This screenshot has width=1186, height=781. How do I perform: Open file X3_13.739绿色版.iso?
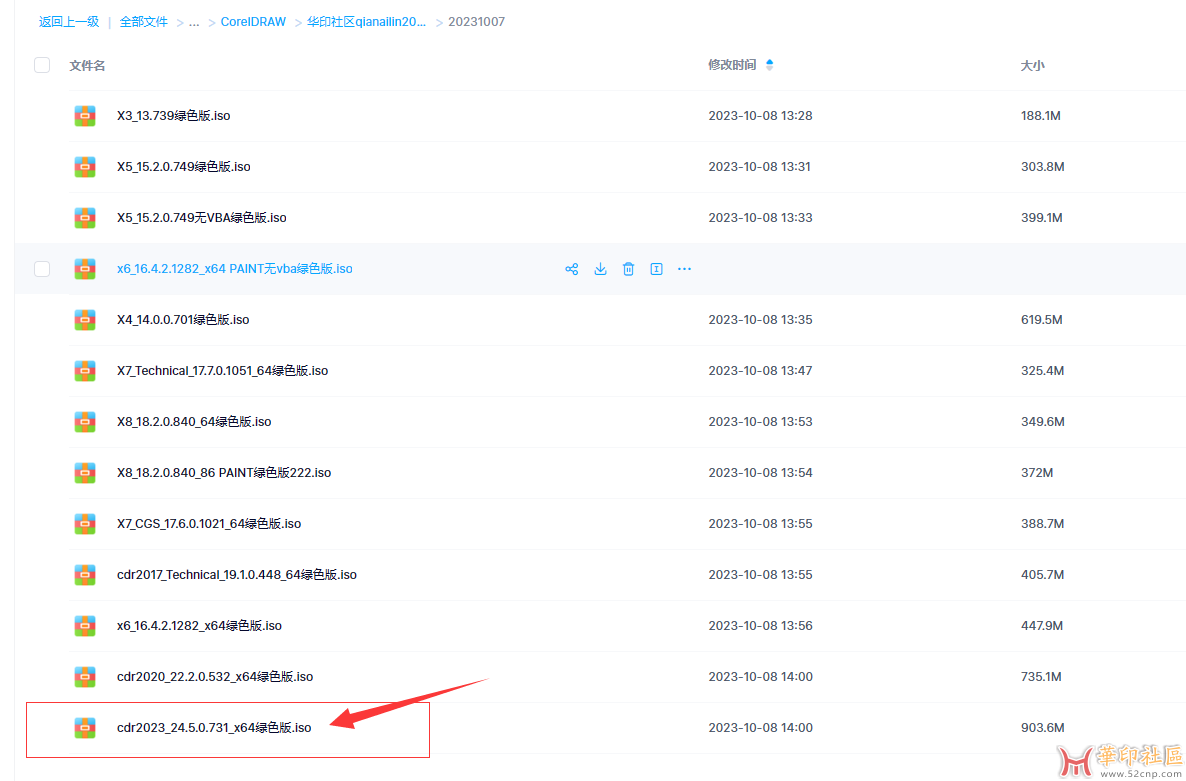(x=173, y=116)
